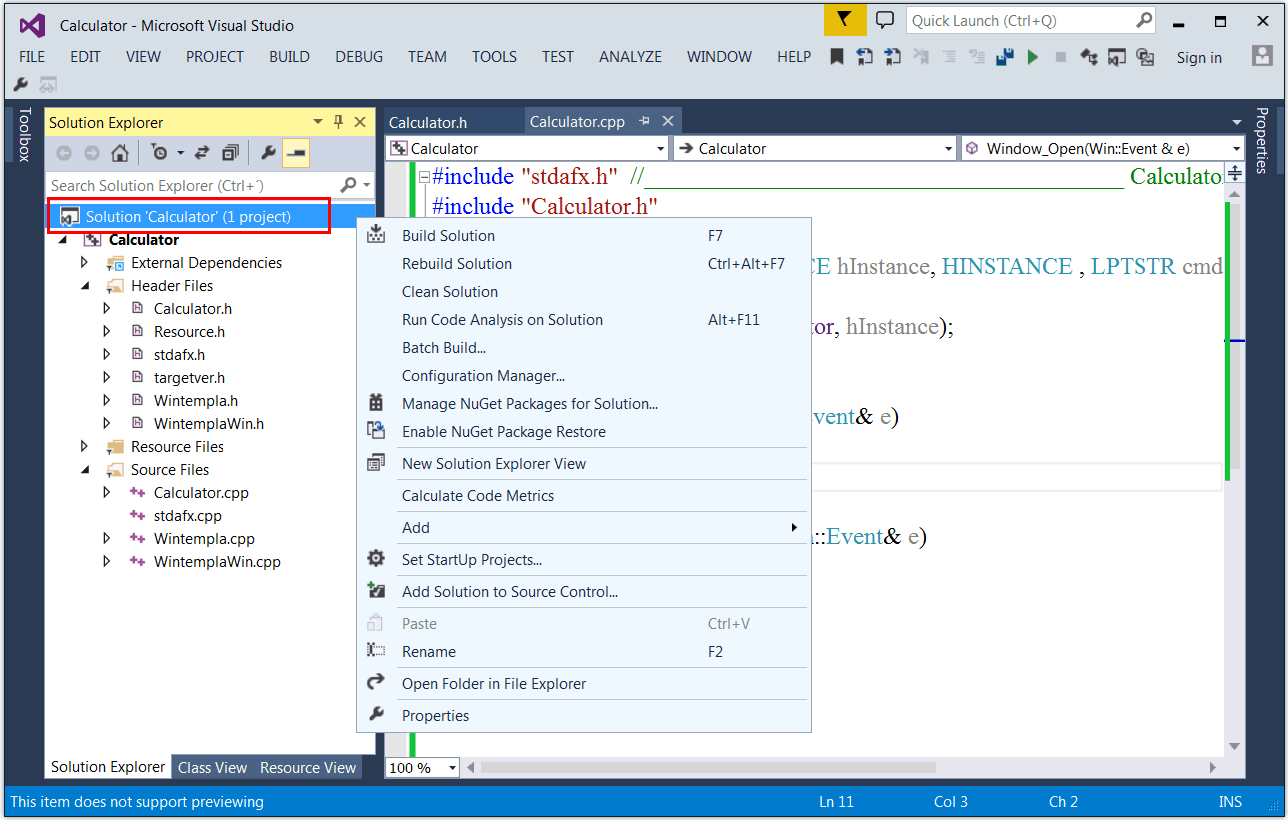Image resolution: width=1288 pixels, height=820 pixels.
Task: Collapse Header Files folder
Action: point(85,286)
